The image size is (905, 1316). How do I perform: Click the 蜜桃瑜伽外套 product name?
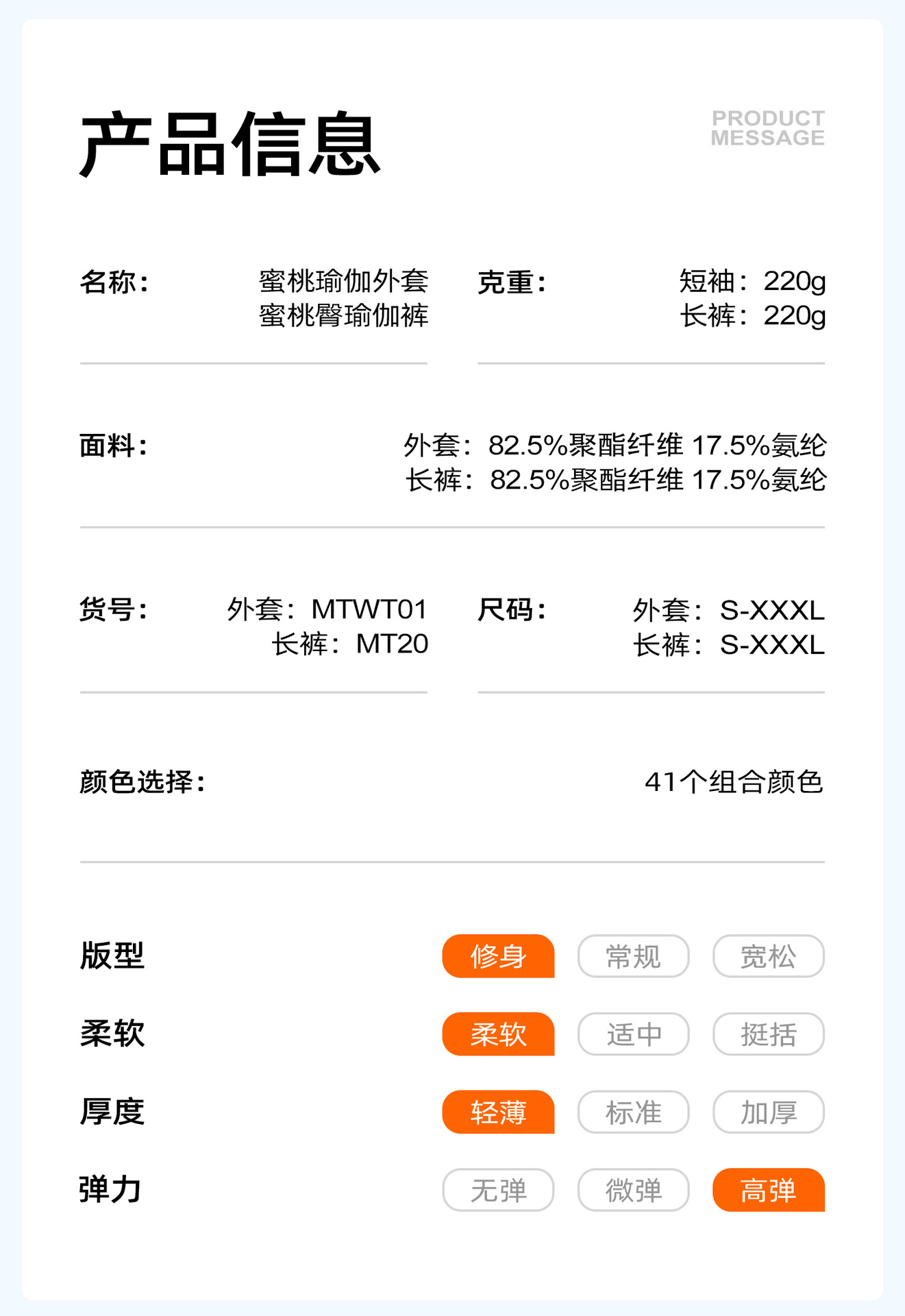click(x=343, y=281)
